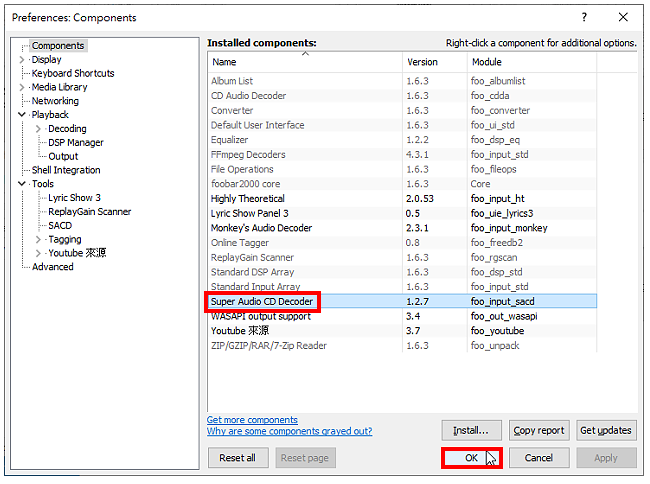Select Default User Interface component

pos(402,126)
